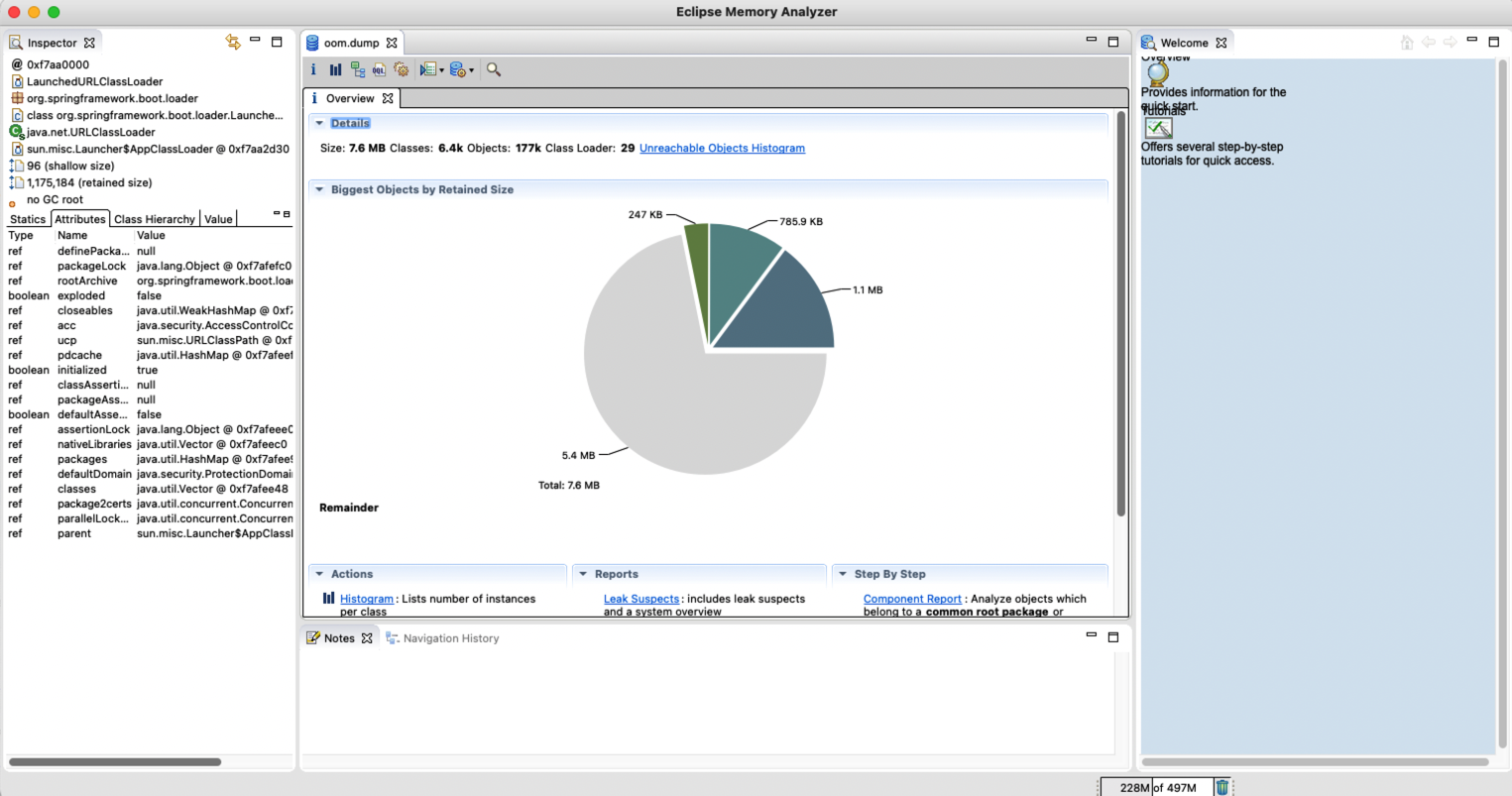Click the Welcome navigate forward arrow
The width and height of the screenshot is (1512, 796).
1450,42
